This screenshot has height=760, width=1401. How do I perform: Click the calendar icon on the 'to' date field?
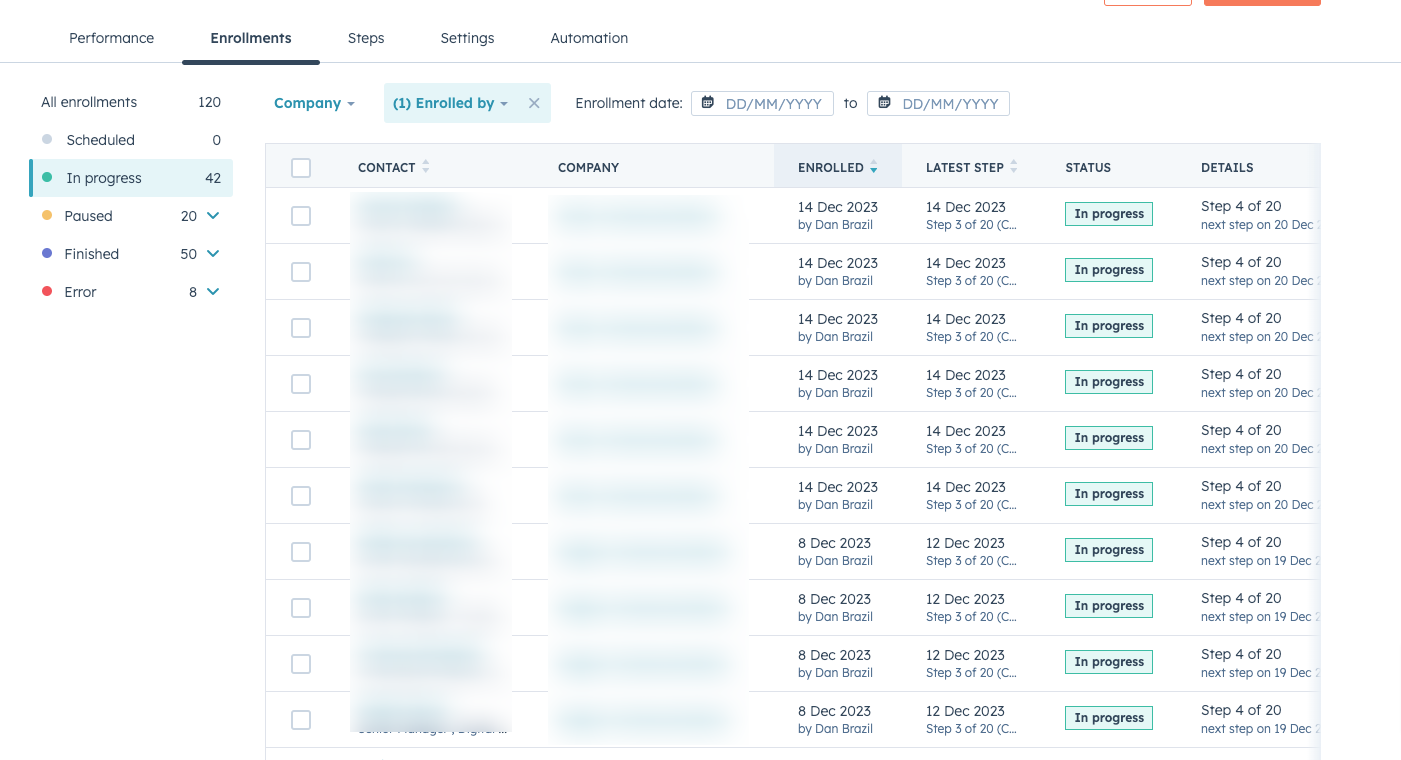885,103
